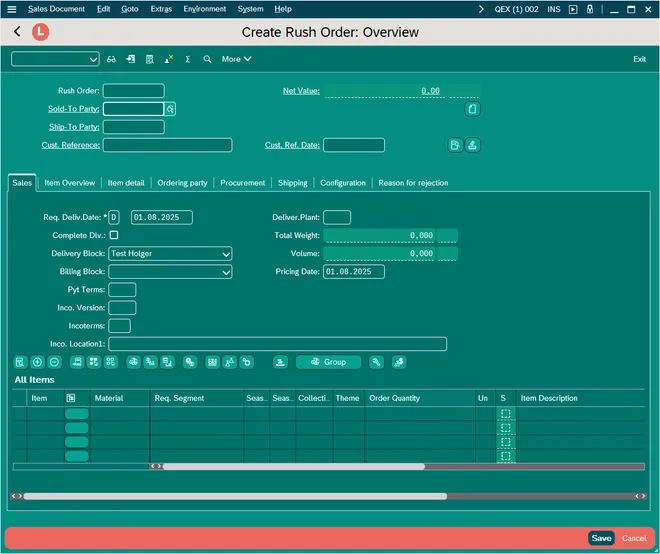Expand the More toolbar menu
Image resolution: width=660 pixels, height=554 pixels.
point(237,59)
